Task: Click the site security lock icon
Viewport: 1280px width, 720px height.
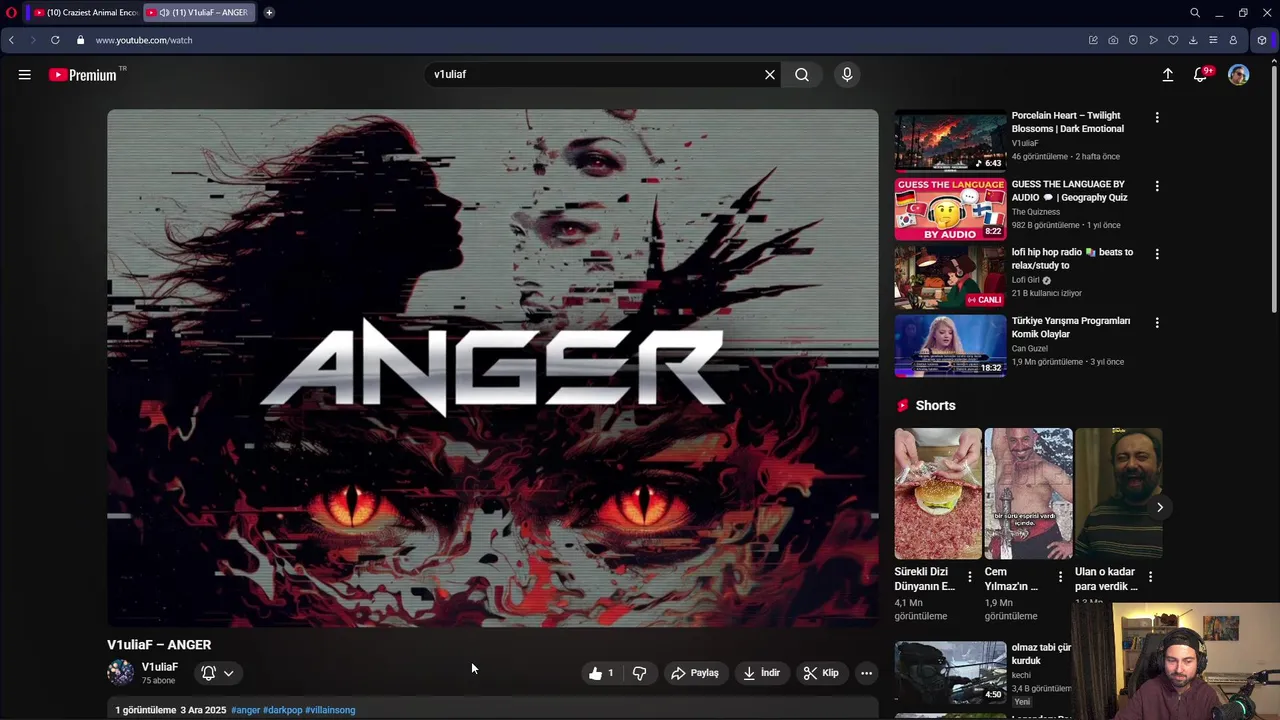Action: (81, 40)
